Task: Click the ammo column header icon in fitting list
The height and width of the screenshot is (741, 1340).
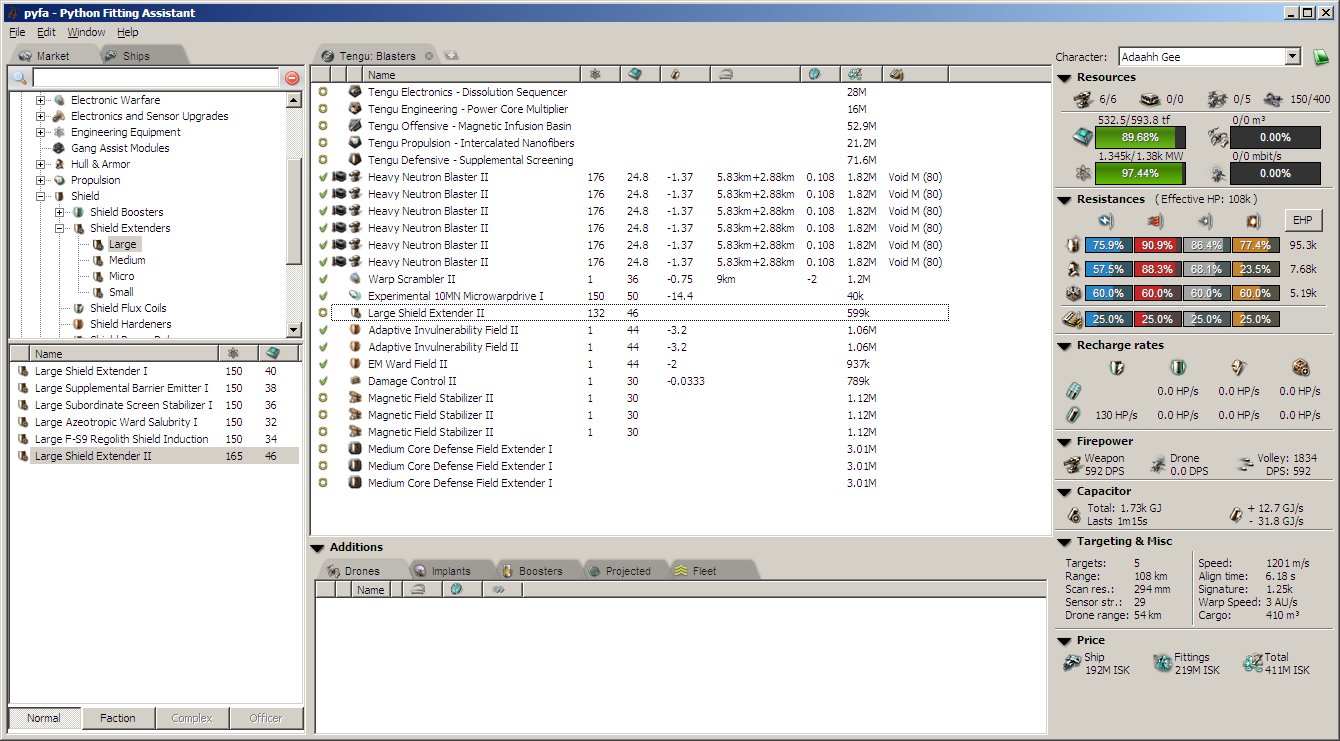Action: coord(896,74)
